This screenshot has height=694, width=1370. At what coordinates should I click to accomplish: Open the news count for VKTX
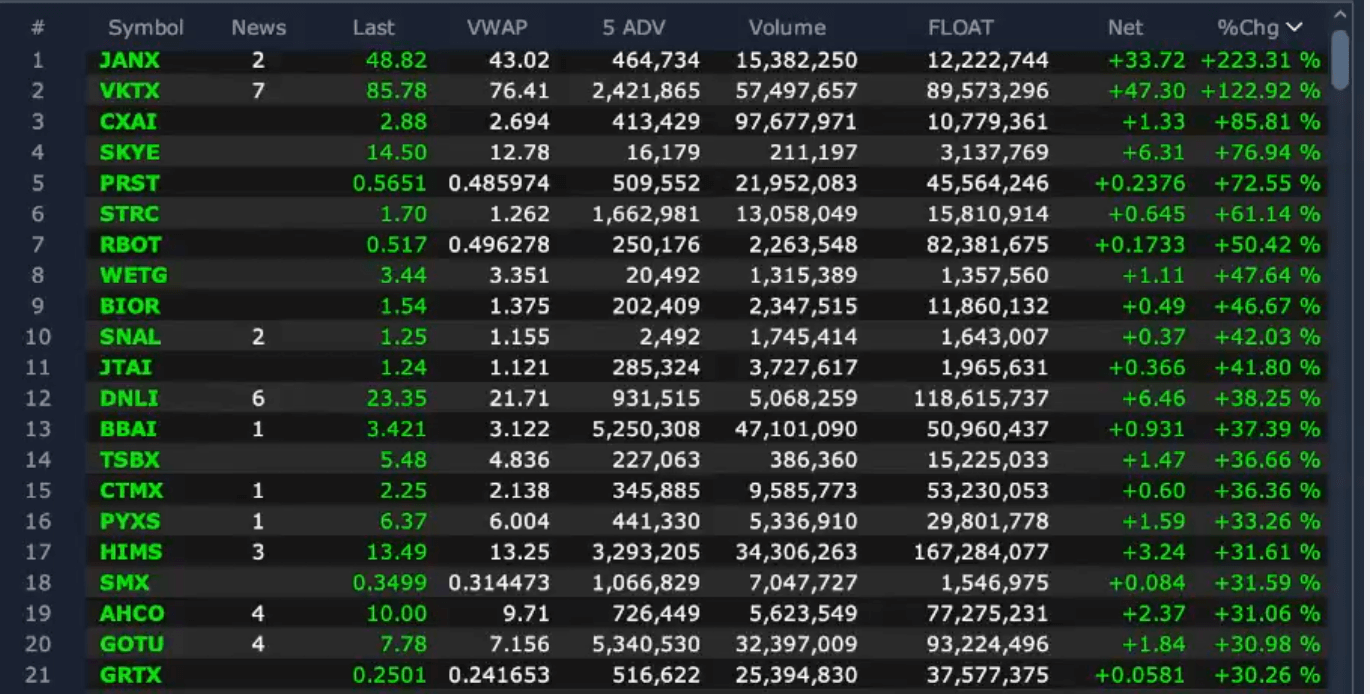click(258, 91)
